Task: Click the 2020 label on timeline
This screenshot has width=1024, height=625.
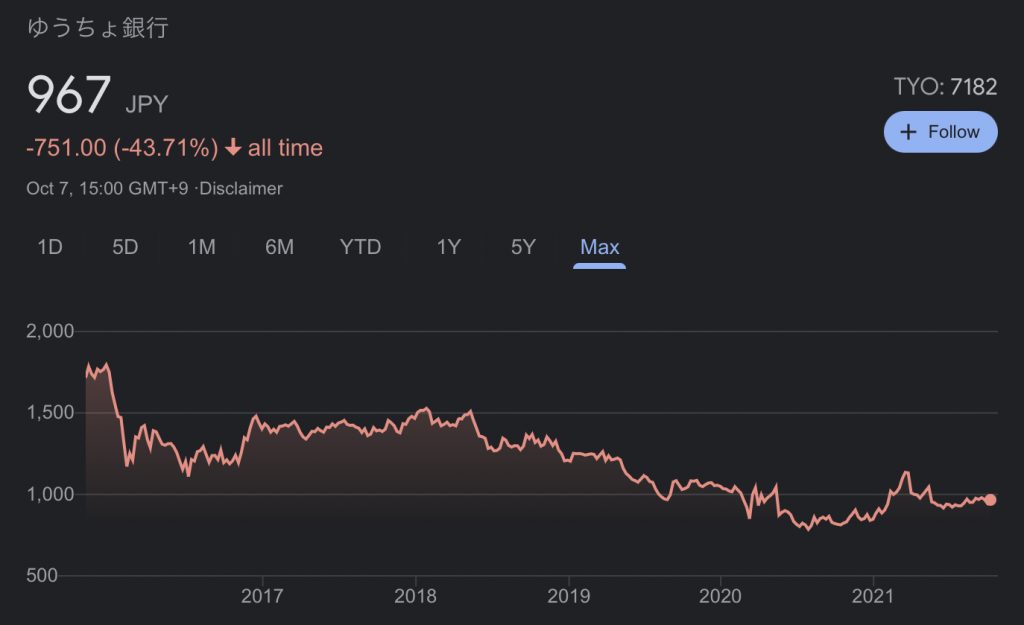Action: coord(721,597)
